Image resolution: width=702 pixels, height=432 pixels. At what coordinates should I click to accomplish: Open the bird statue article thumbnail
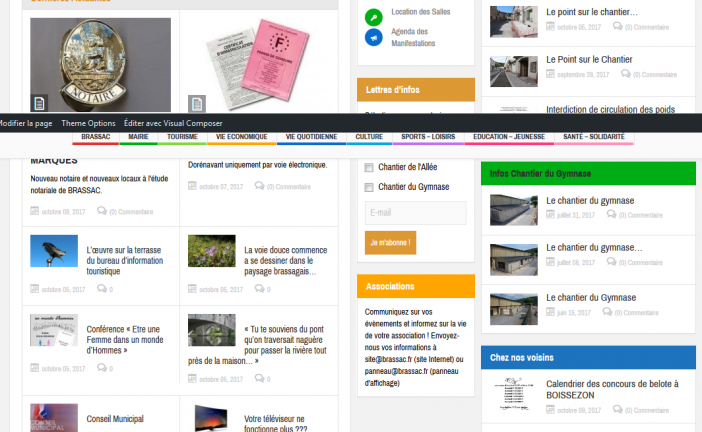pyautogui.click(x=54, y=251)
